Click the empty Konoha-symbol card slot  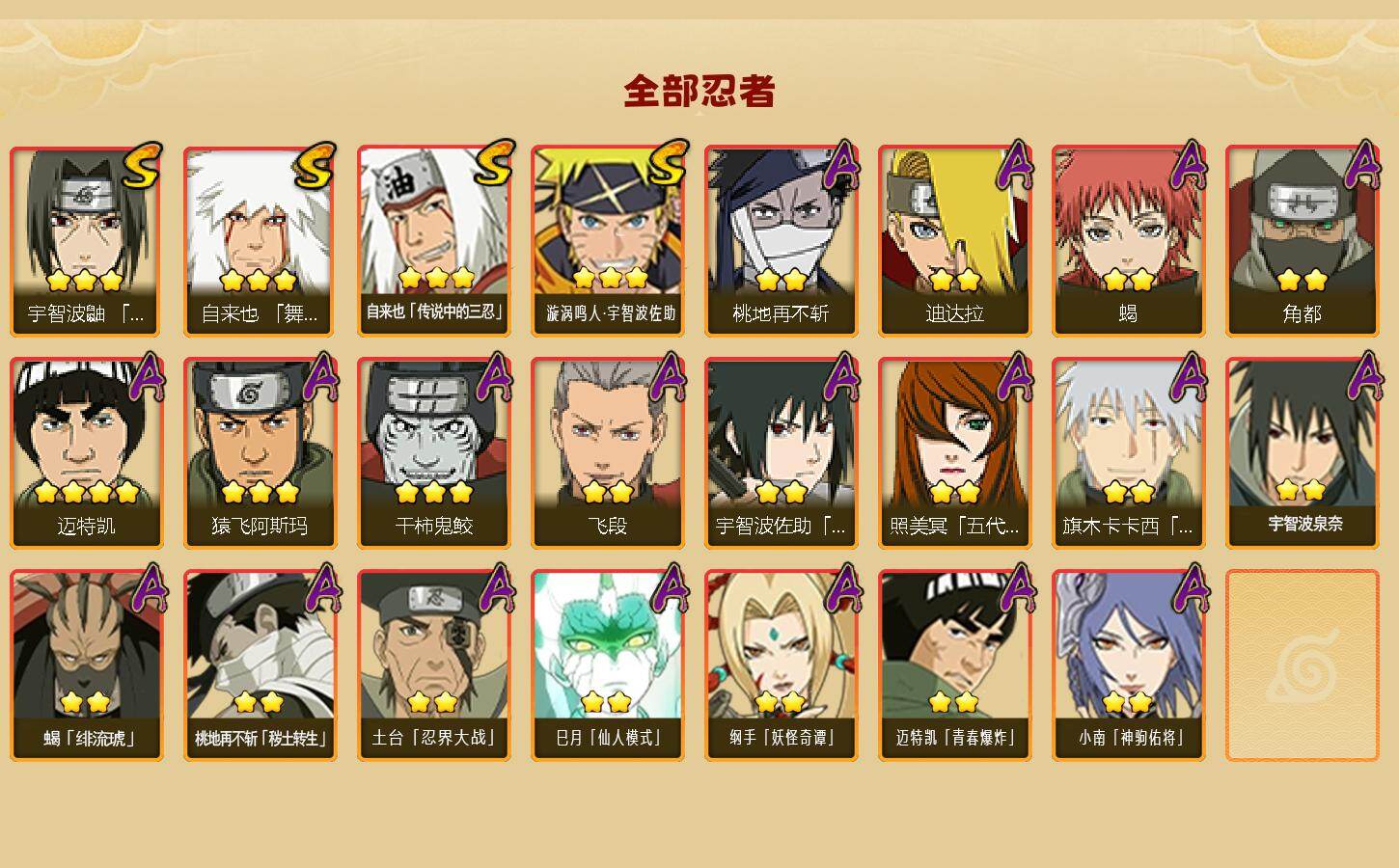coord(1302,665)
